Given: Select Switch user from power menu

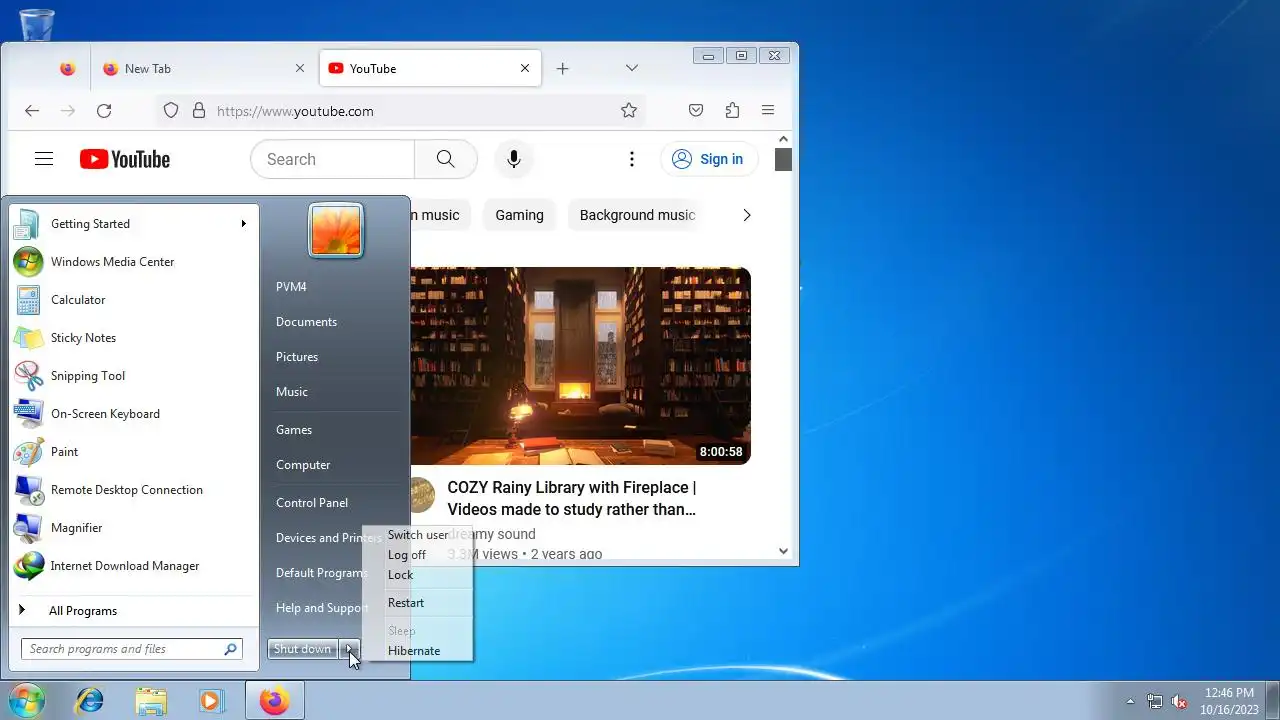Looking at the screenshot, I should [x=418, y=535].
